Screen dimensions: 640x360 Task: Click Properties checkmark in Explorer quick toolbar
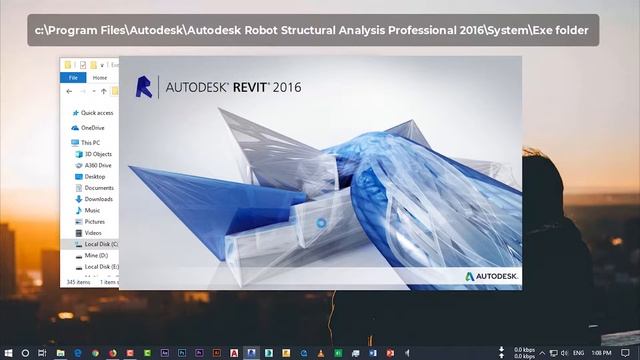tap(83, 65)
